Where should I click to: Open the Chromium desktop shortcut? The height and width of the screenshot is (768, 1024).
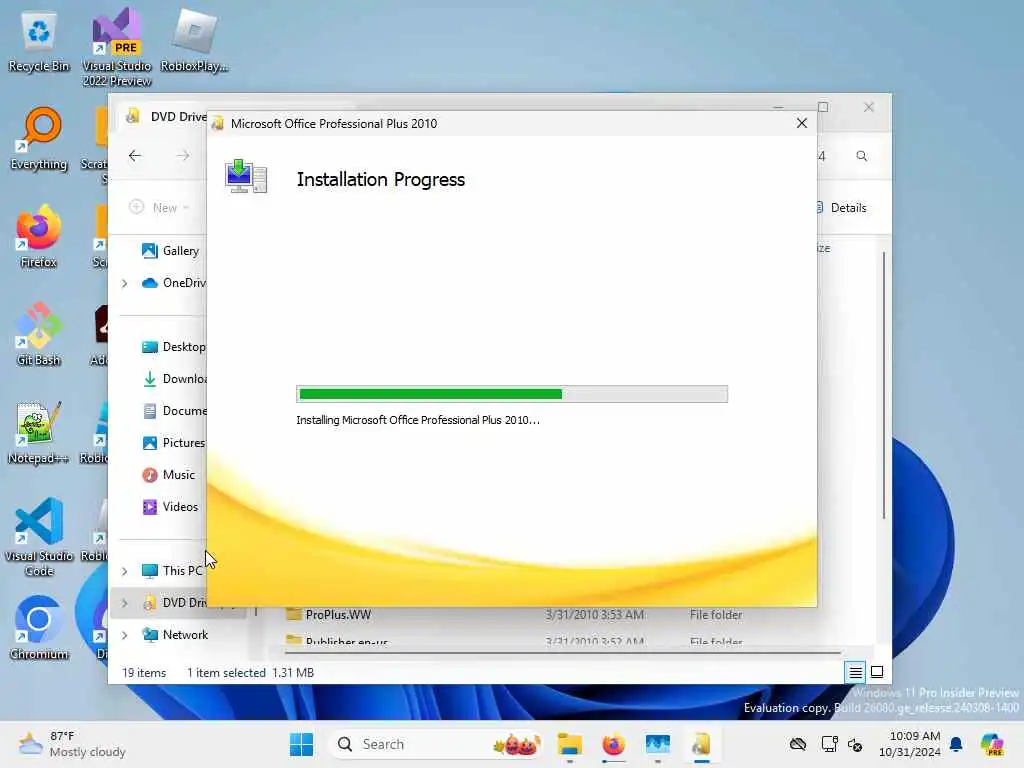(39, 628)
